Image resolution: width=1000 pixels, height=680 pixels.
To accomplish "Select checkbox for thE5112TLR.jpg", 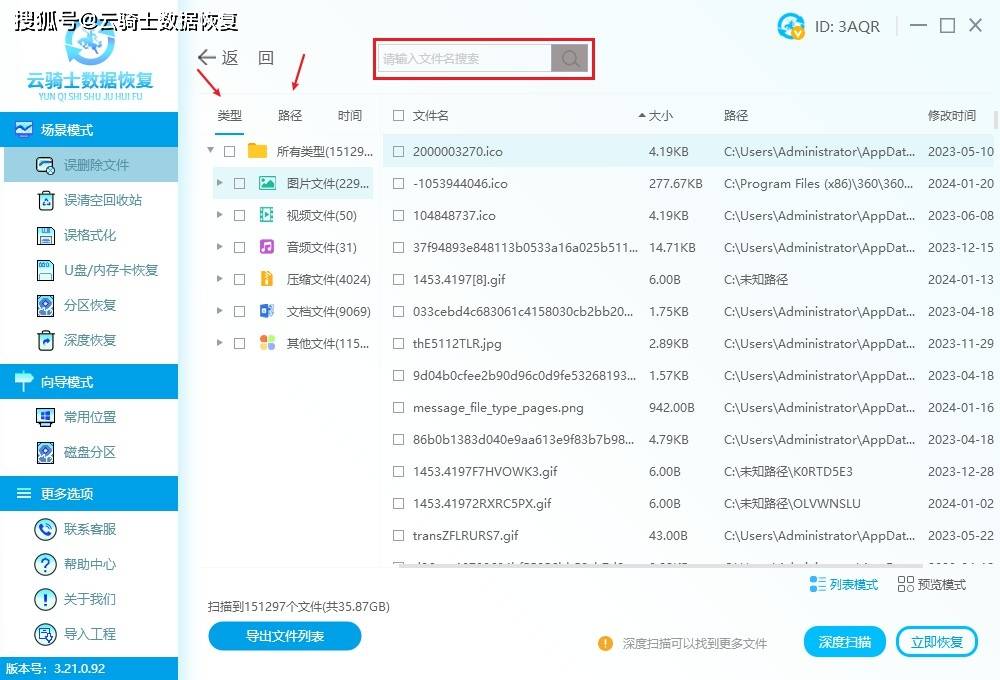I will coord(399,344).
